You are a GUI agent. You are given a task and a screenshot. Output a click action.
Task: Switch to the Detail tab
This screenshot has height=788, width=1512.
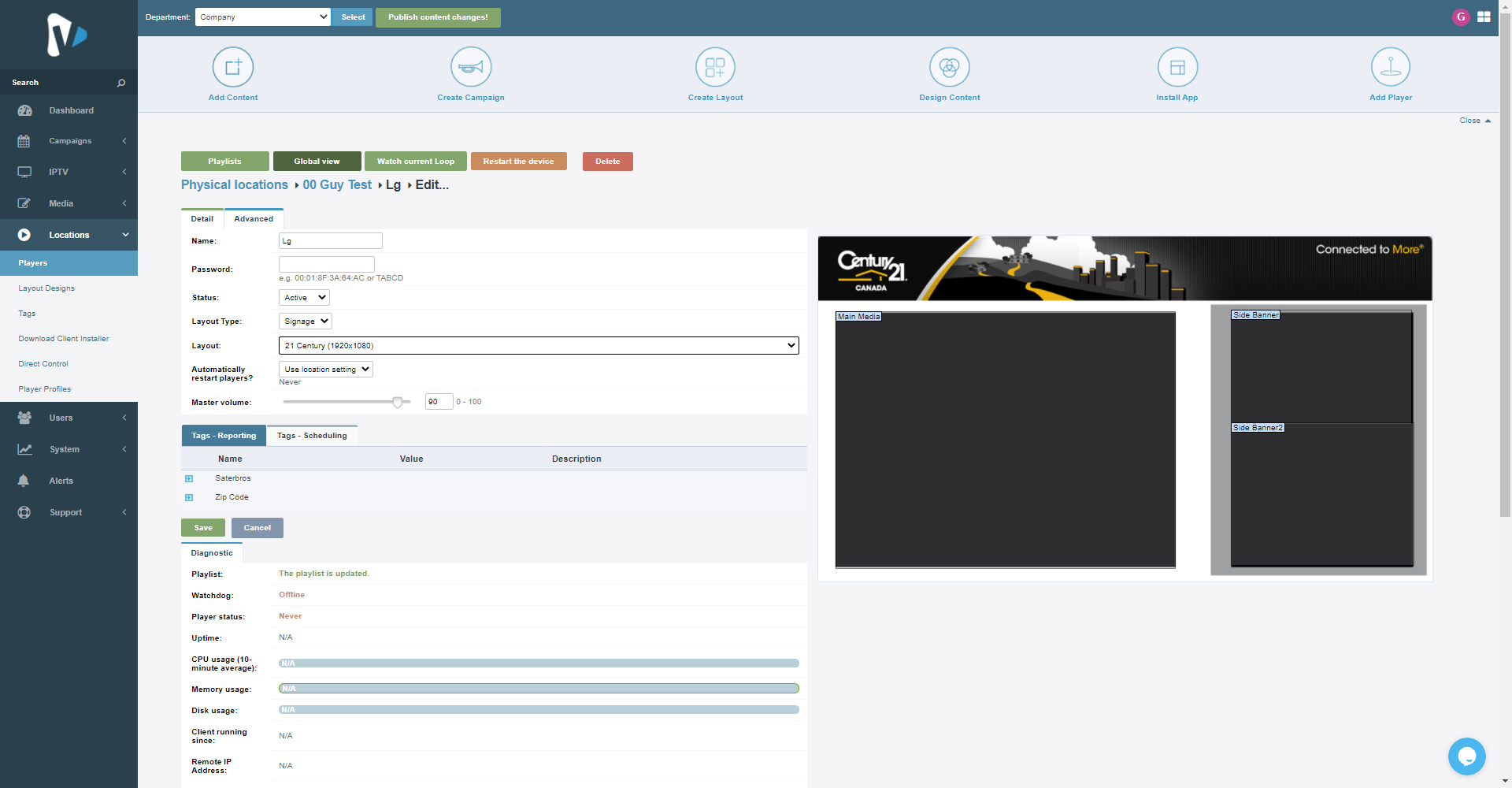coord(202,218)
